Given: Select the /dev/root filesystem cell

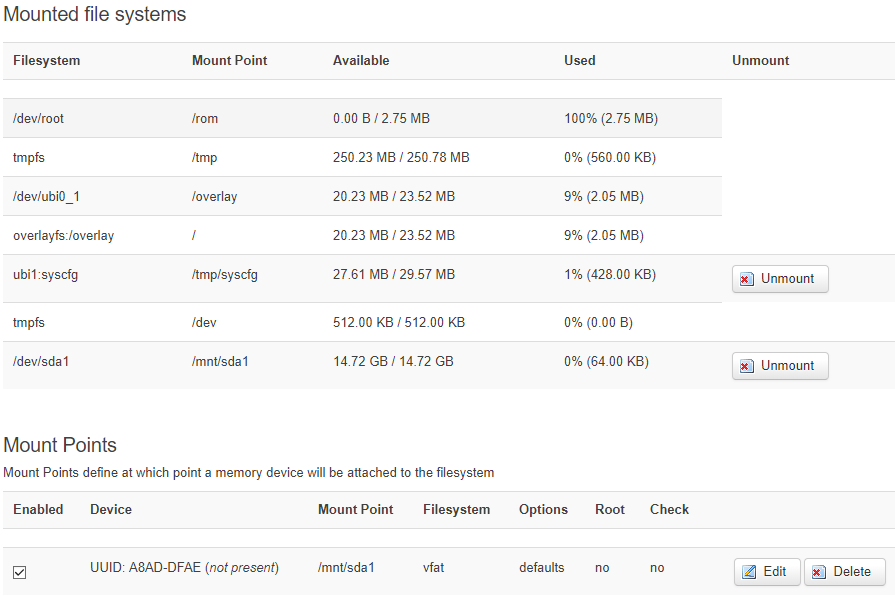Looking at the screenshot, I should point(38,118).
